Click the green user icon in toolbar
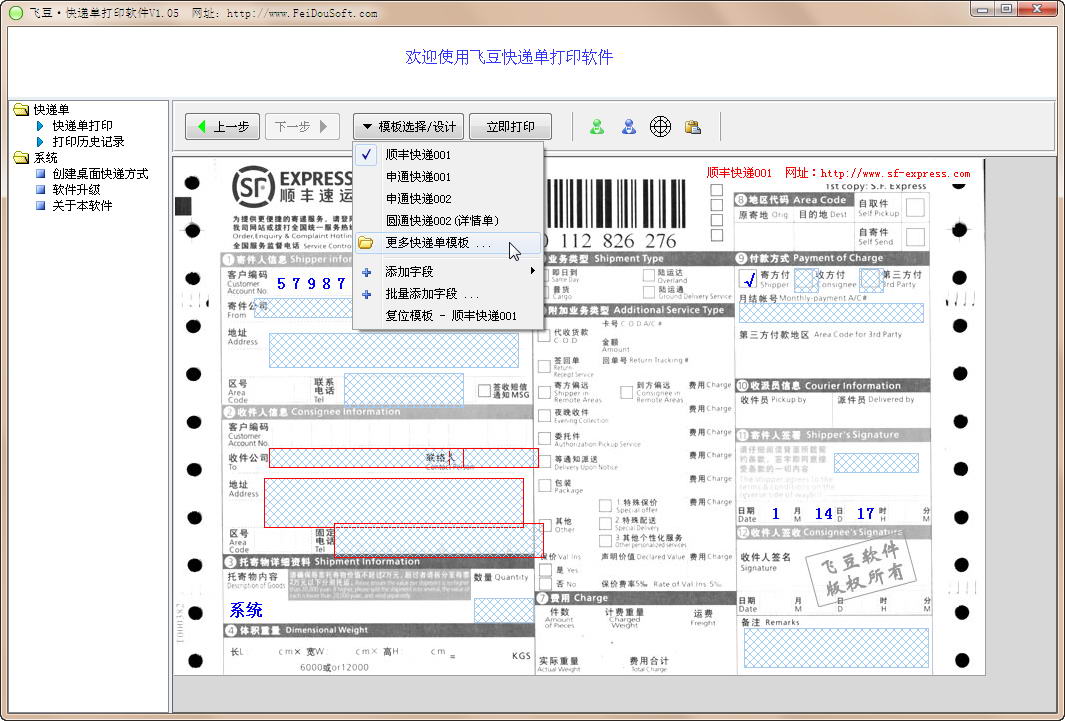This screenshot has width=1065, height=721. click(x=597, y=126)
